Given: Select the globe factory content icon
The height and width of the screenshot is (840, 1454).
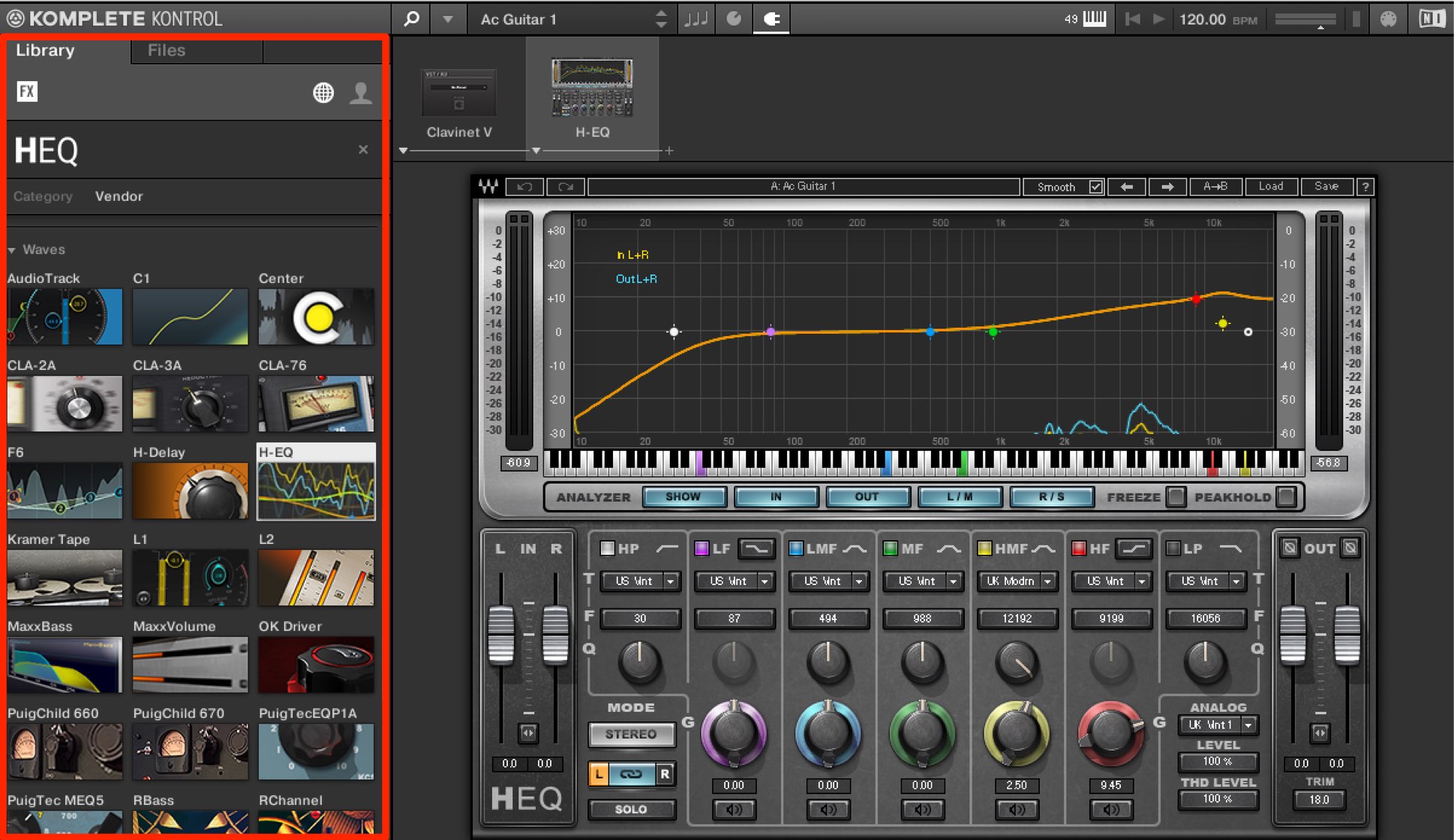Looking at the screenshot, I should [323, 93].
